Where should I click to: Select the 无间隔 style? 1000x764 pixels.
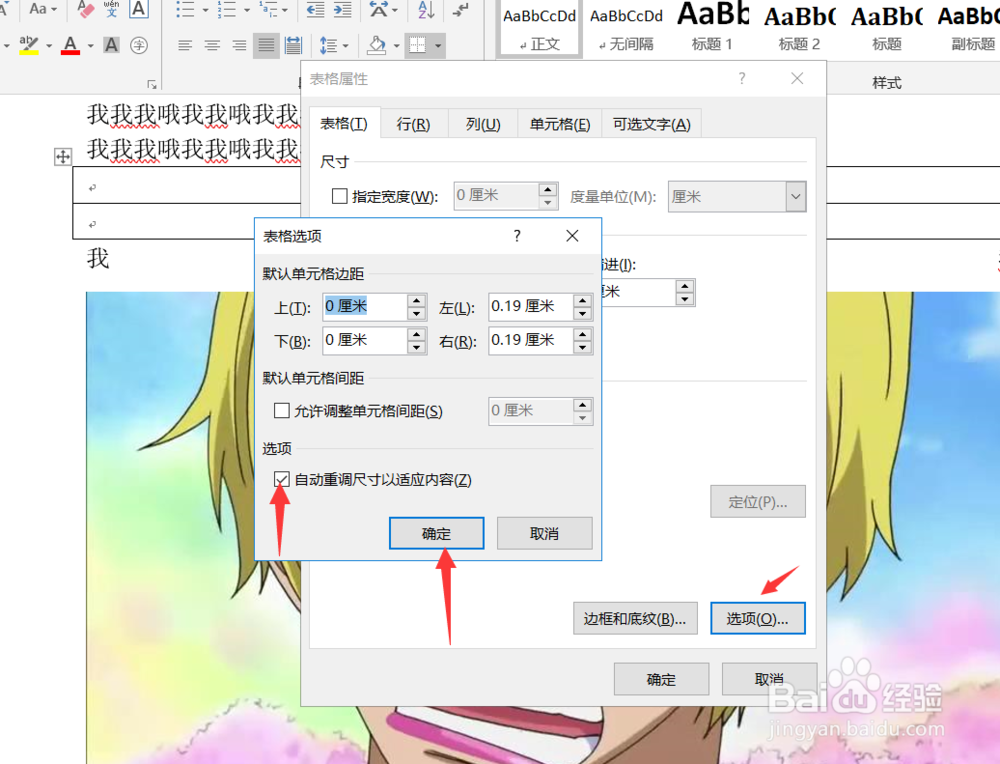626,29
